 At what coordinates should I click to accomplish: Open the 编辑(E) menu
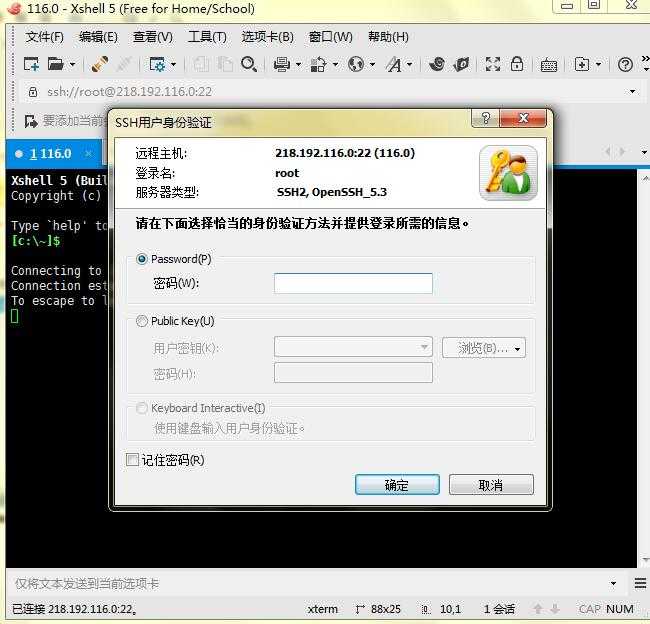(x=98, y=37)
